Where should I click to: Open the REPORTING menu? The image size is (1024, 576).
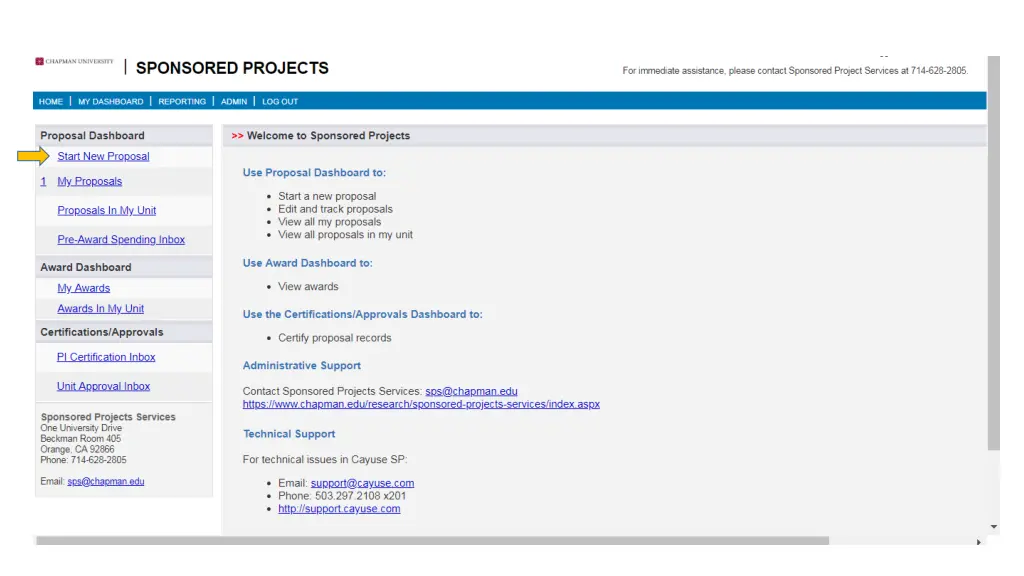click(182, 102)
